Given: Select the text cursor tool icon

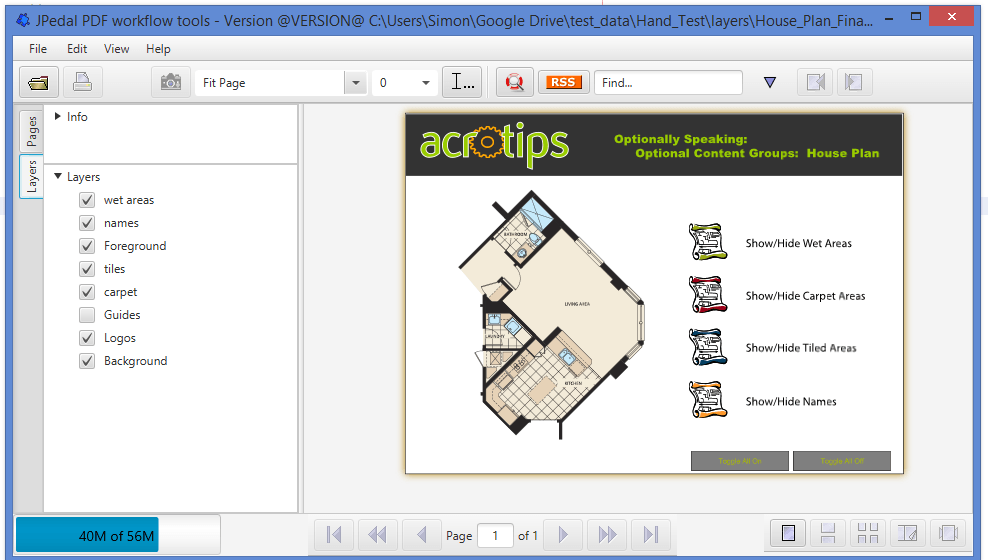Looking at the screenshot, I should coord(463,83).
